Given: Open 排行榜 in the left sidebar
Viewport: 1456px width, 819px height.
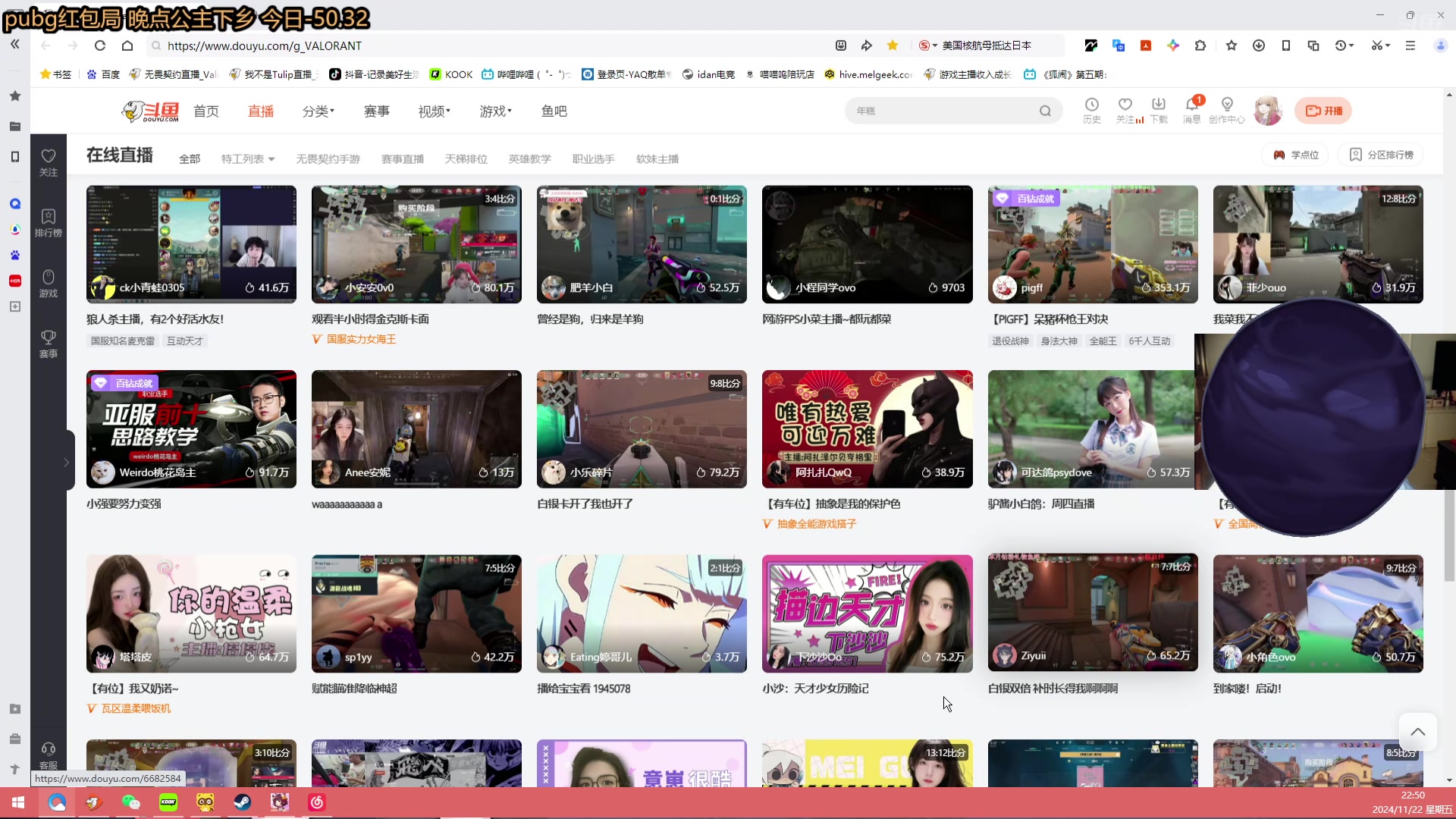Looking at the screenshot, I should [49, 223].
